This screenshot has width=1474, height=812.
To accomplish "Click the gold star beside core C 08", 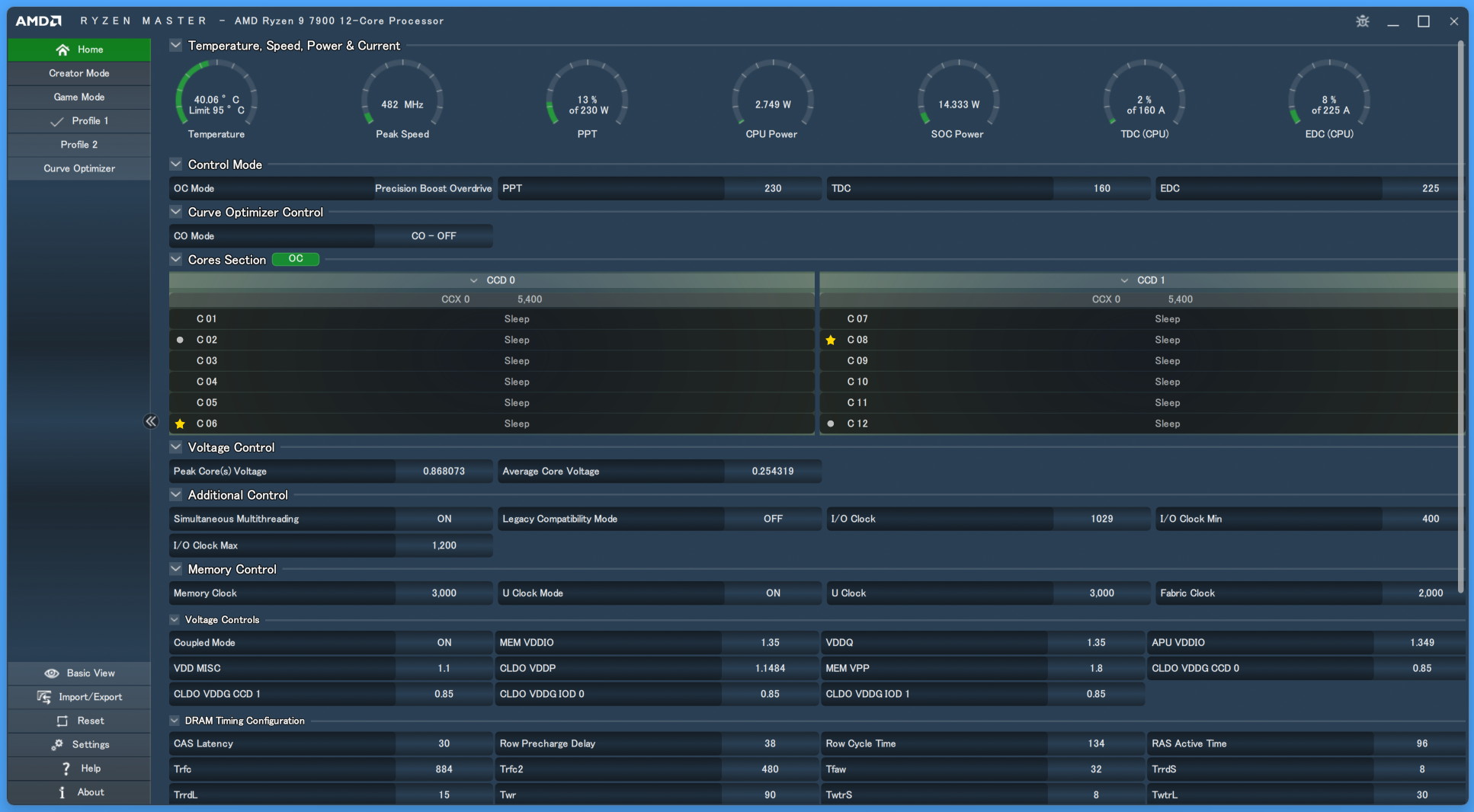I will [x=831, y=340].
